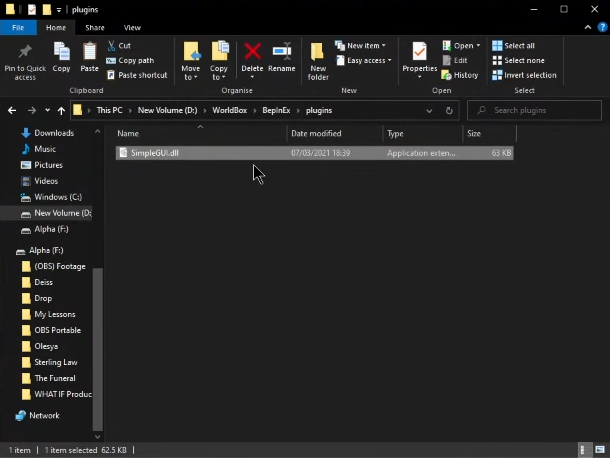This screenshot has height=458, width=610.
Task: Select the SimpleGUI.dll file
Action: tap(314, 153)
